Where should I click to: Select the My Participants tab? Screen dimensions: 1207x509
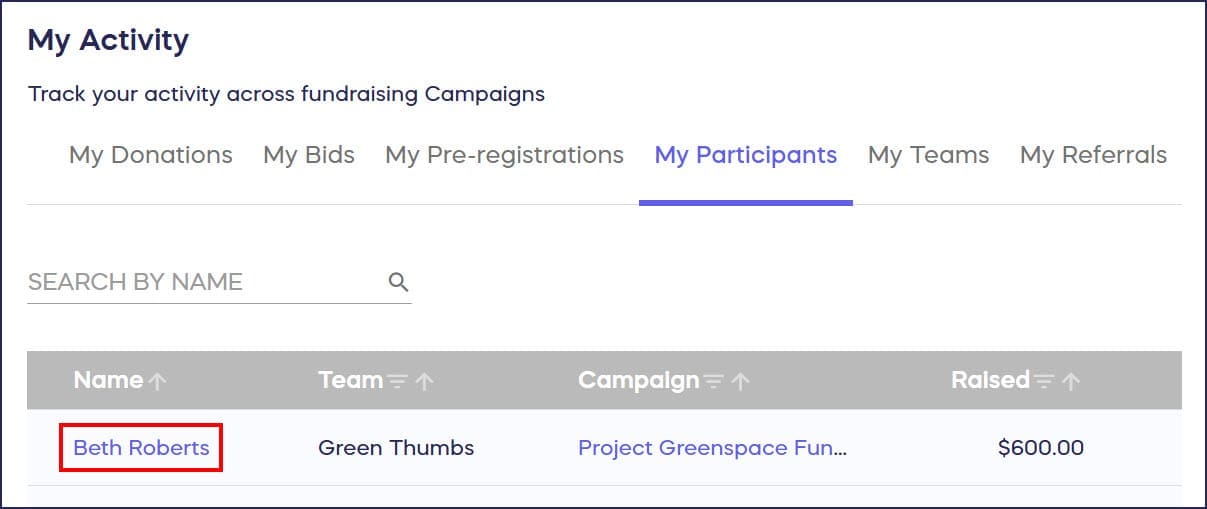pyautogui.click(x=745, y=155)
